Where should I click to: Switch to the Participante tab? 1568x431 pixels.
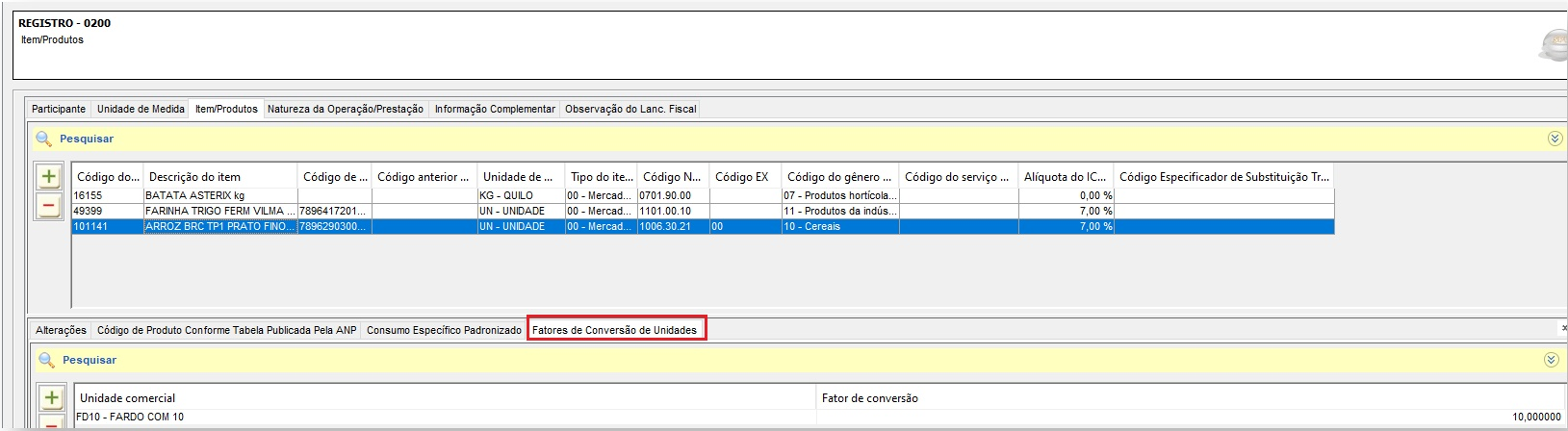pos(59,109)
